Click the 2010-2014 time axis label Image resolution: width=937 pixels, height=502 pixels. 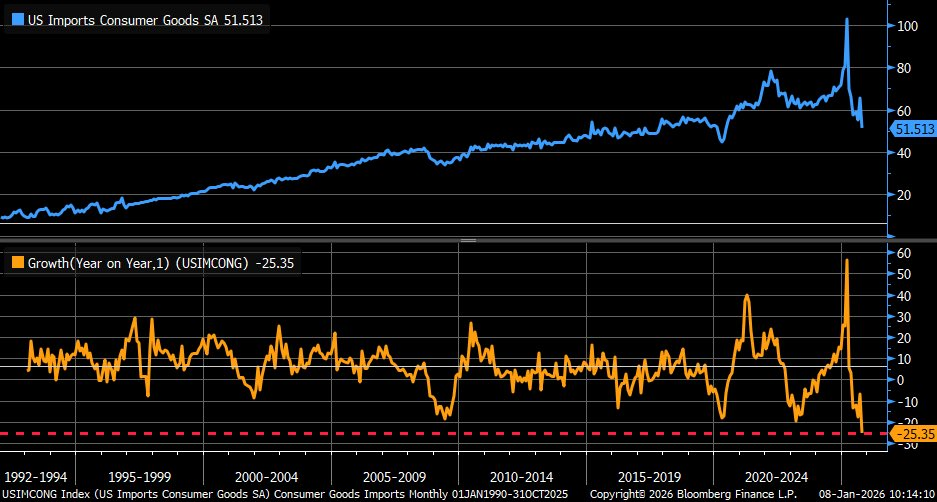point(522,477)
